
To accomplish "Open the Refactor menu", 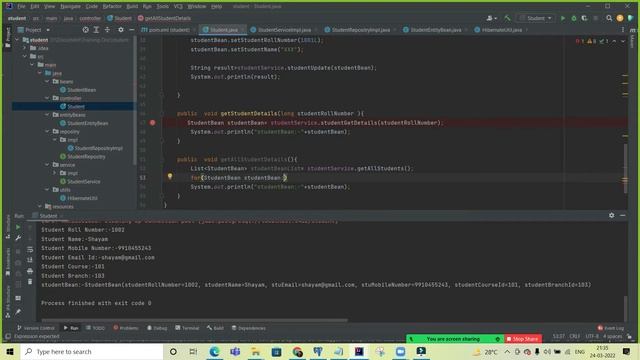I will pyautogui.click(x=112, y=7).
